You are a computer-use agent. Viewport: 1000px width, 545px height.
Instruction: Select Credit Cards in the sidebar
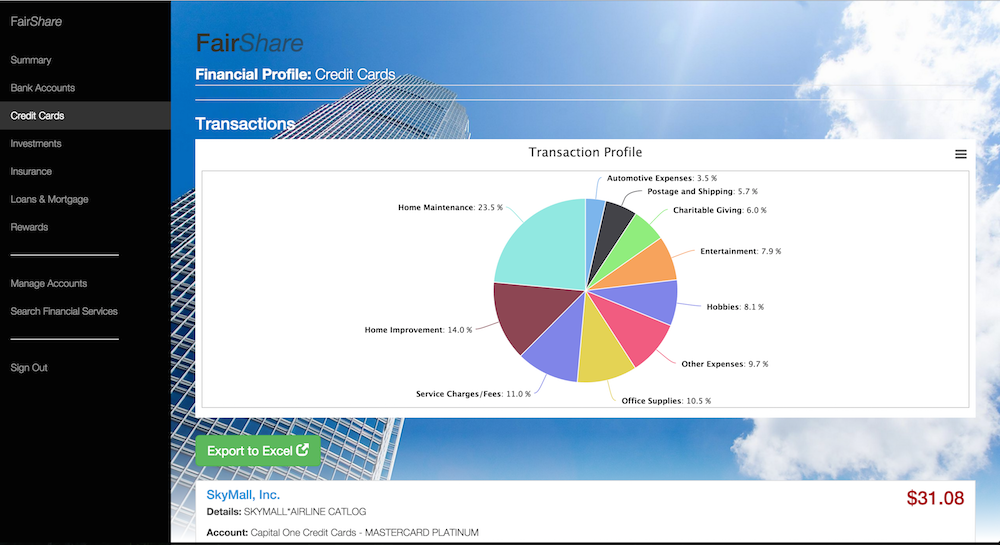click(x=37, y=116)
